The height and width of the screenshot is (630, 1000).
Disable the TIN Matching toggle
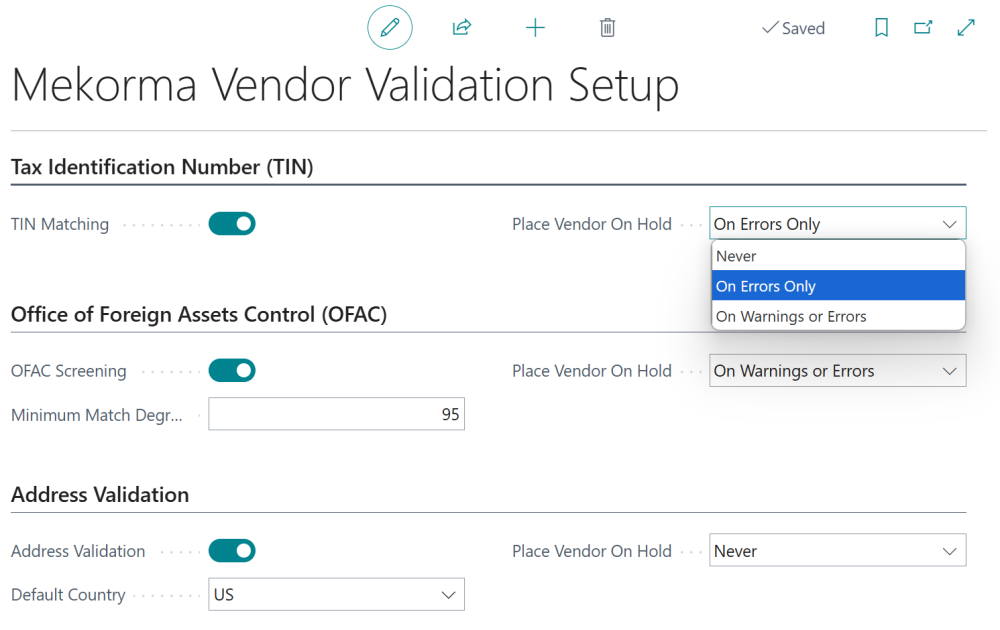pos(232,224)
